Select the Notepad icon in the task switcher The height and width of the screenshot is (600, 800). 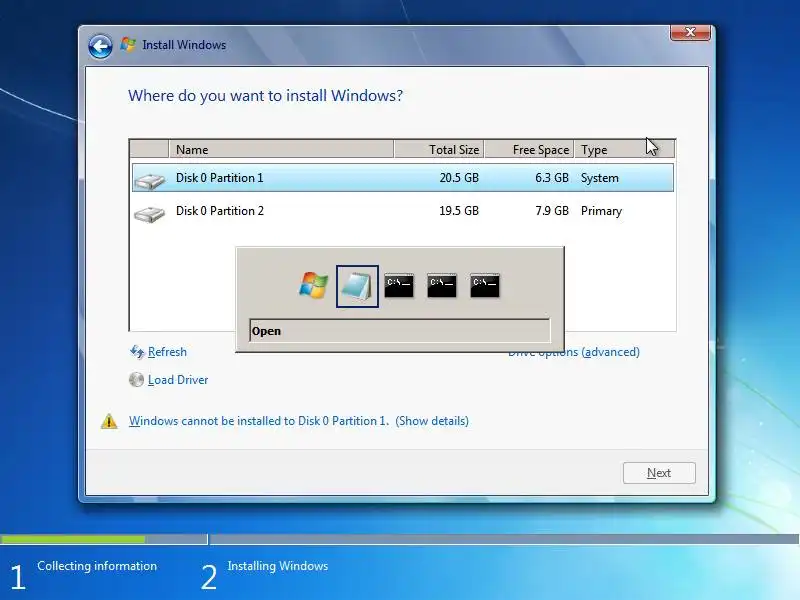point(357,286)
